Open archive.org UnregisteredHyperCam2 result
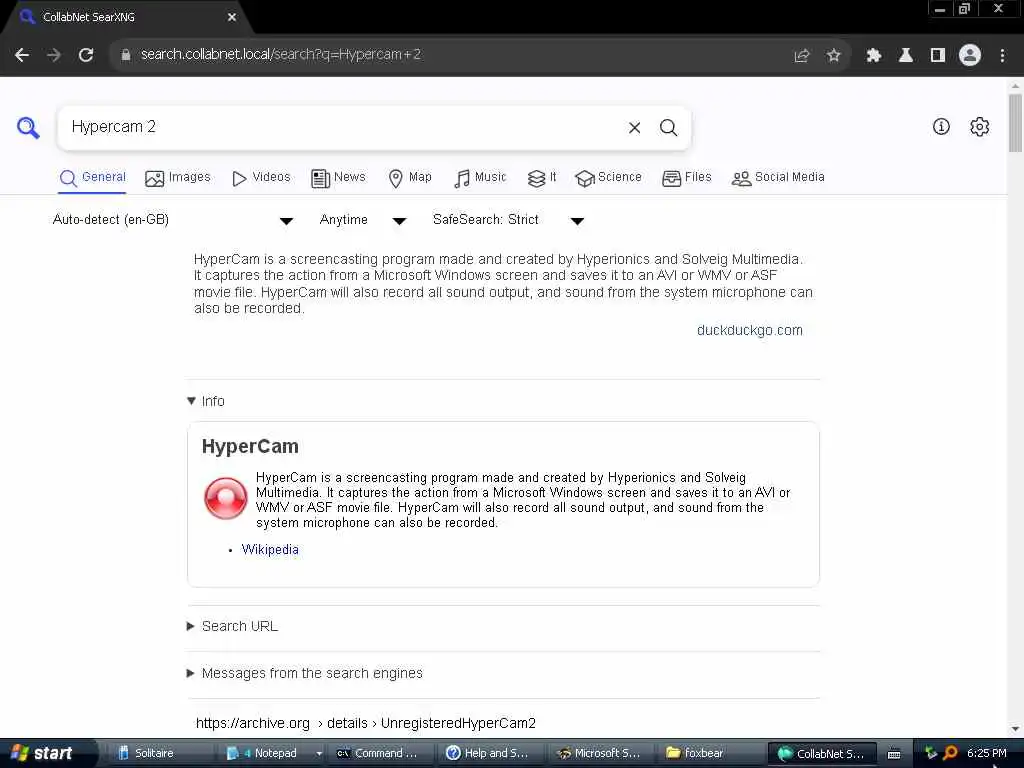The height and width of the screenshot is (768, 1024). pos(366,723)
